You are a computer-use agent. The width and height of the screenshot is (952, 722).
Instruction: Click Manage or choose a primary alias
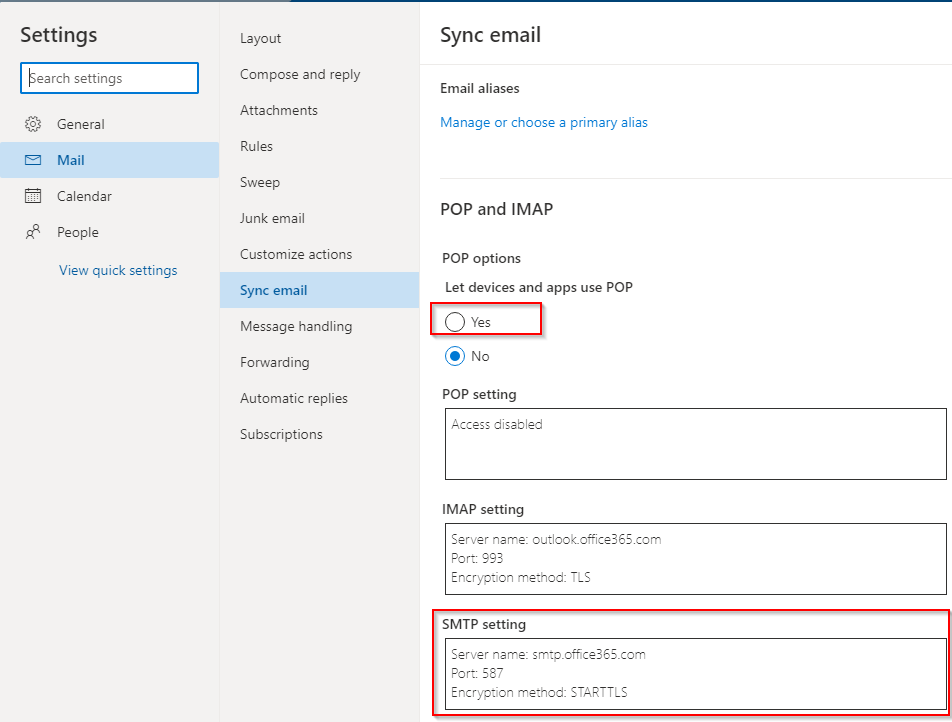543,122
